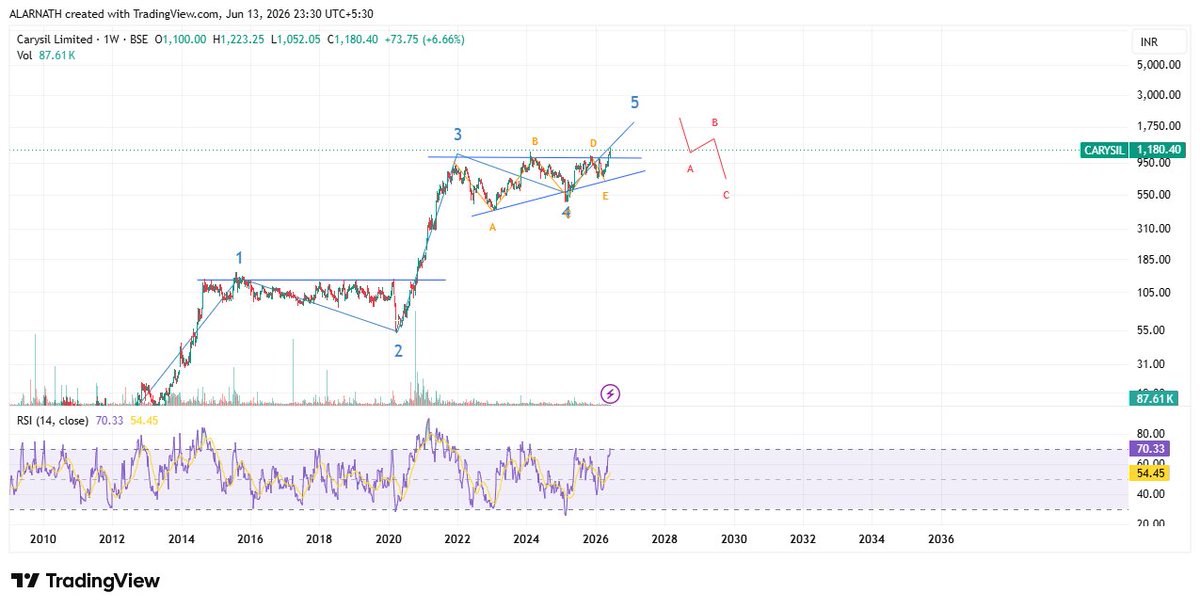
Task: Select the blue wave label 2
Action: coord(399,351)
